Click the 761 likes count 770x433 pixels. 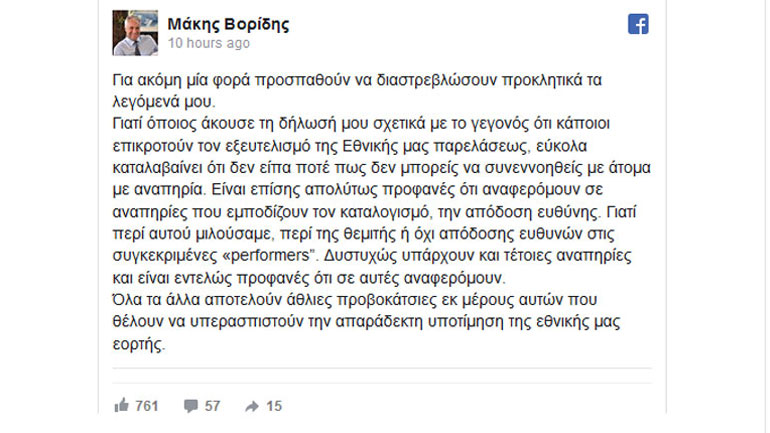148,405
